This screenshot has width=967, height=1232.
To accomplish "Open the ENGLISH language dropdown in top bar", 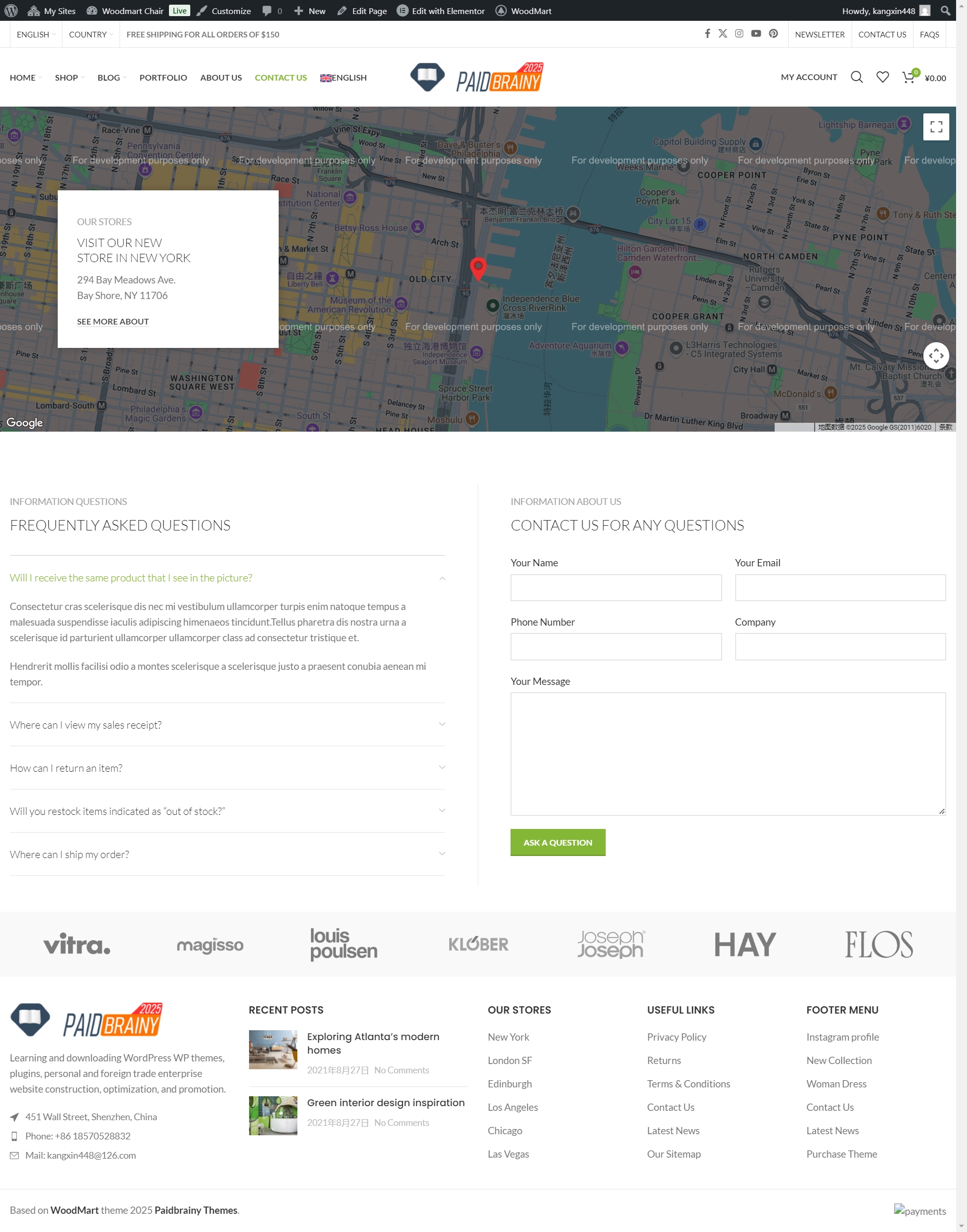I will click(36, 34).
